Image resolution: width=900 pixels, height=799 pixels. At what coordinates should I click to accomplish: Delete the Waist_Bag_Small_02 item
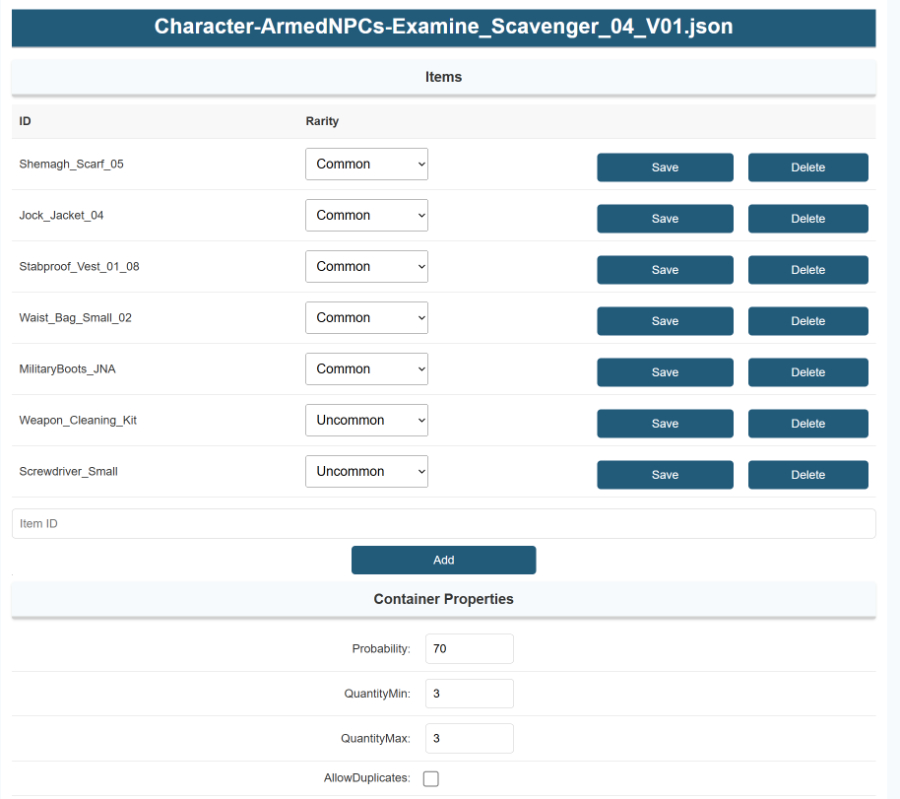[807, 321]
